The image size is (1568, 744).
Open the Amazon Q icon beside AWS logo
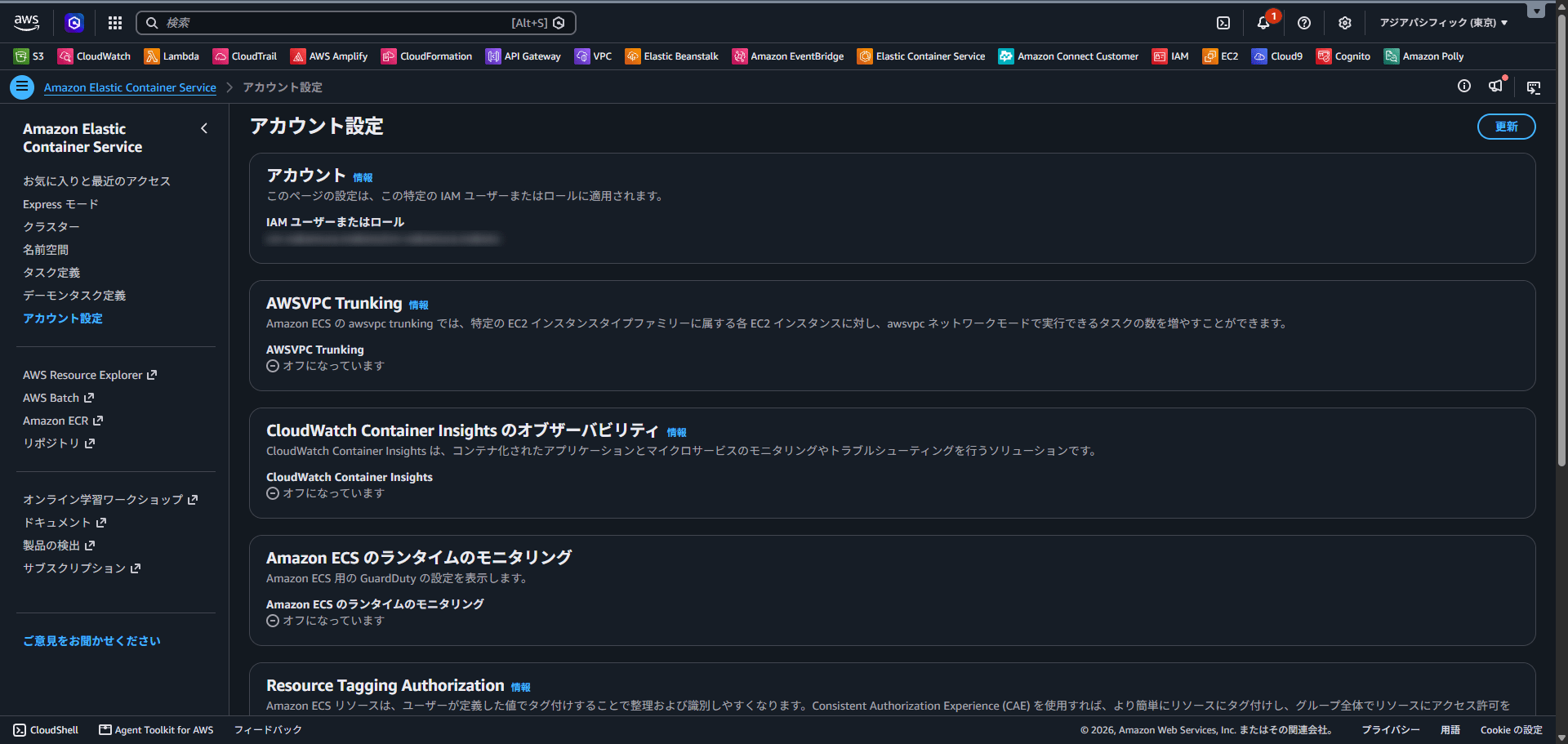[74, 23]
